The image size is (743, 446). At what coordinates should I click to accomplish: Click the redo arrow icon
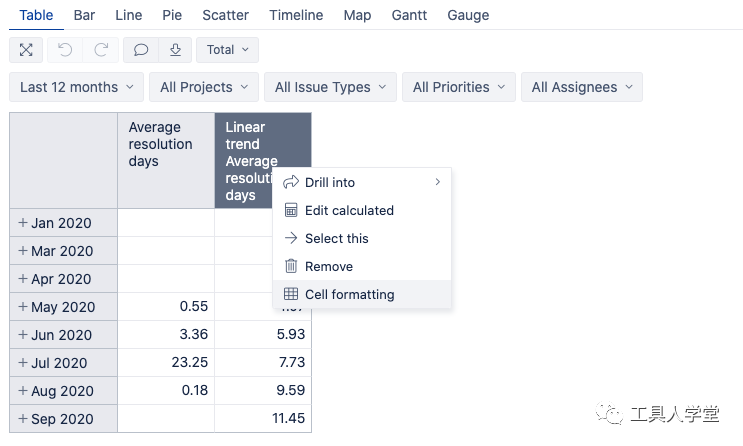pos(101,50)
